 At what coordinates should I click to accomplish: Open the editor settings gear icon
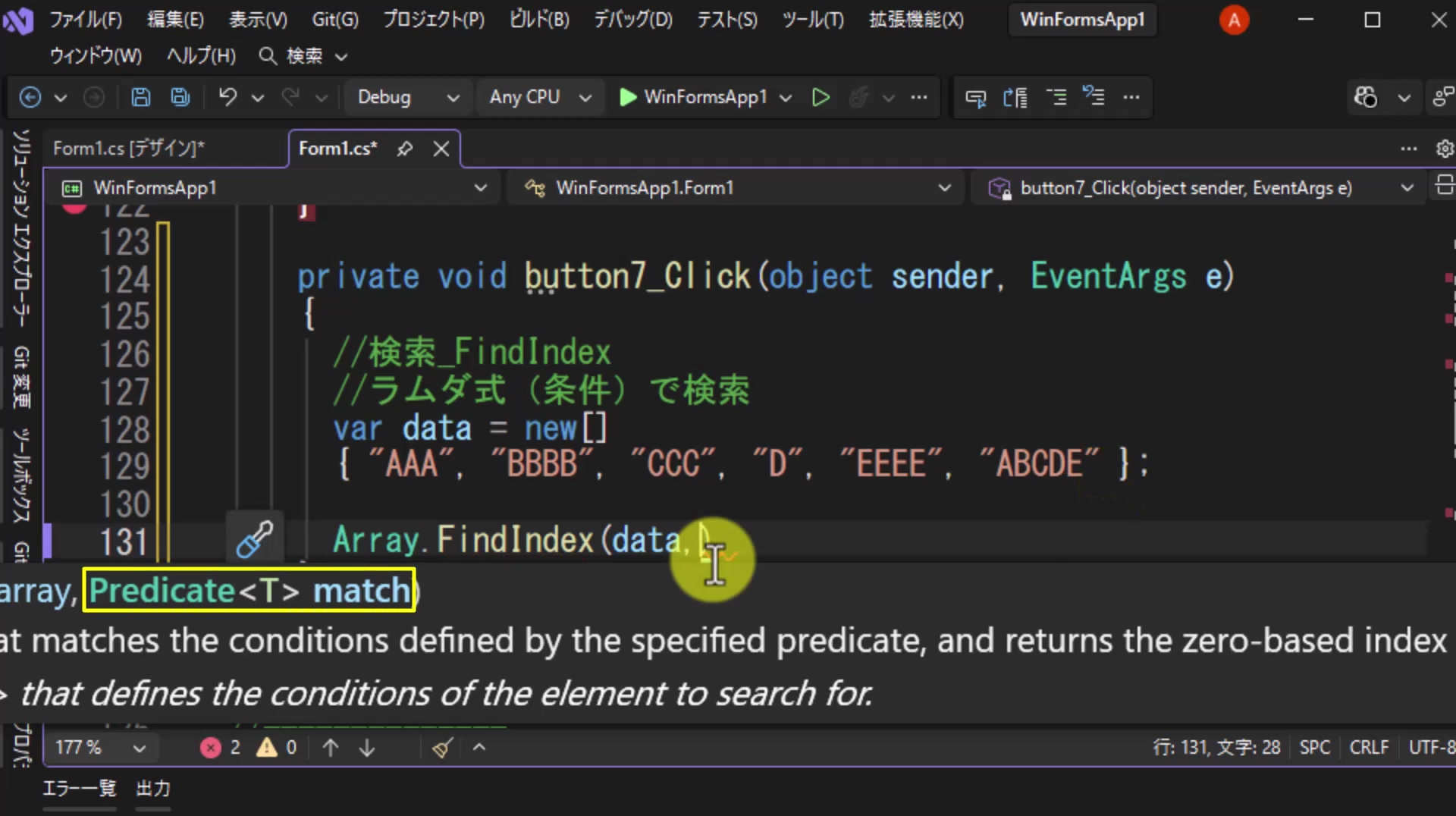pos(1445,149)
